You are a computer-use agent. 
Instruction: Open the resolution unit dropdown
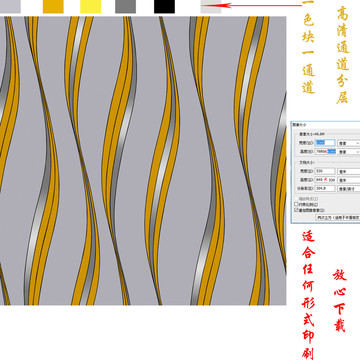[349, 189]
